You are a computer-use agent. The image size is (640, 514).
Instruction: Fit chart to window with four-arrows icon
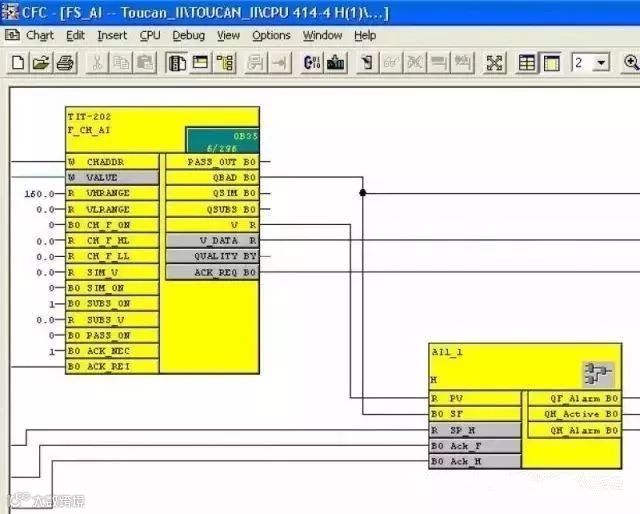tap(494, 63)
